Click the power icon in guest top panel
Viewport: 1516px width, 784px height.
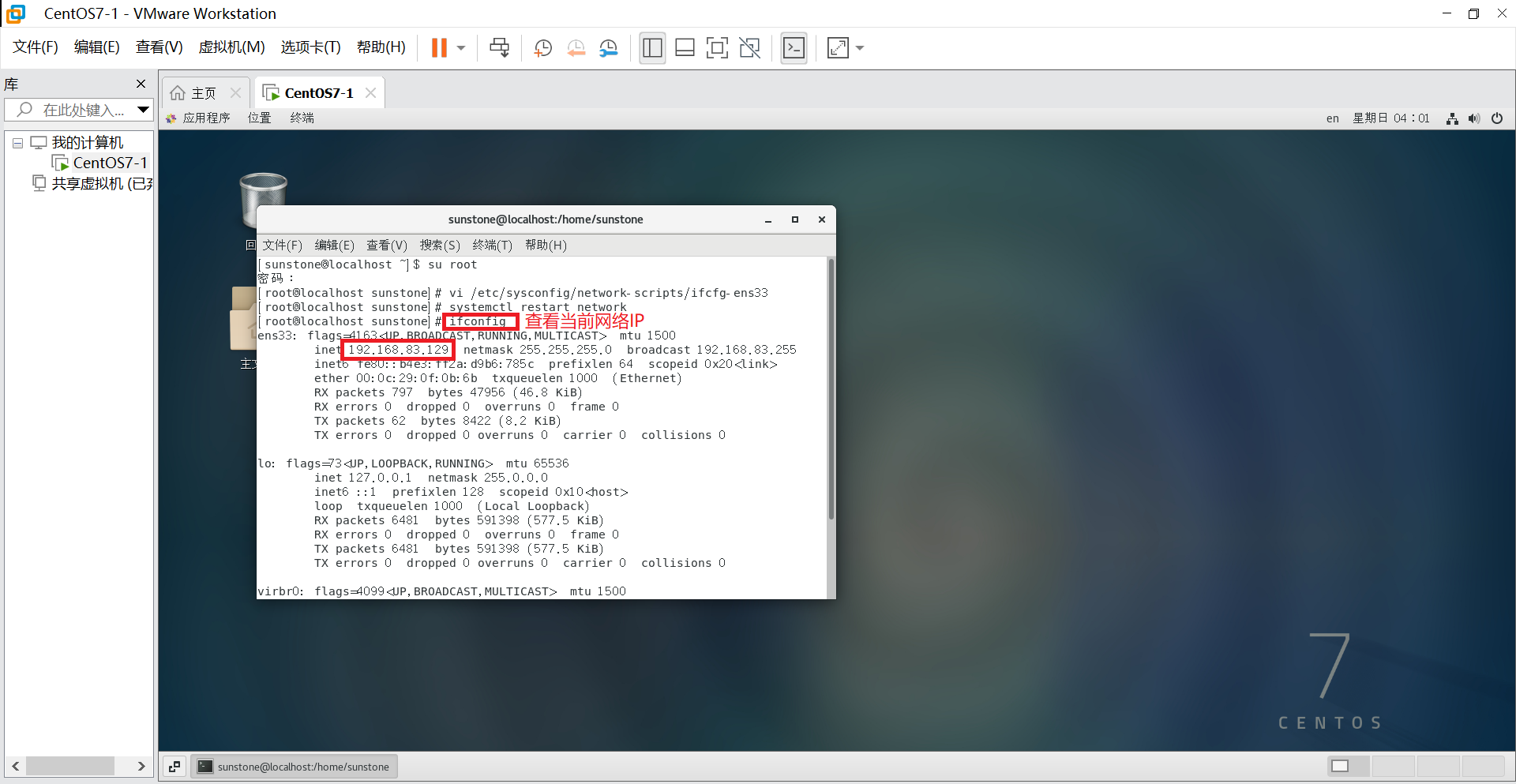1497,118
